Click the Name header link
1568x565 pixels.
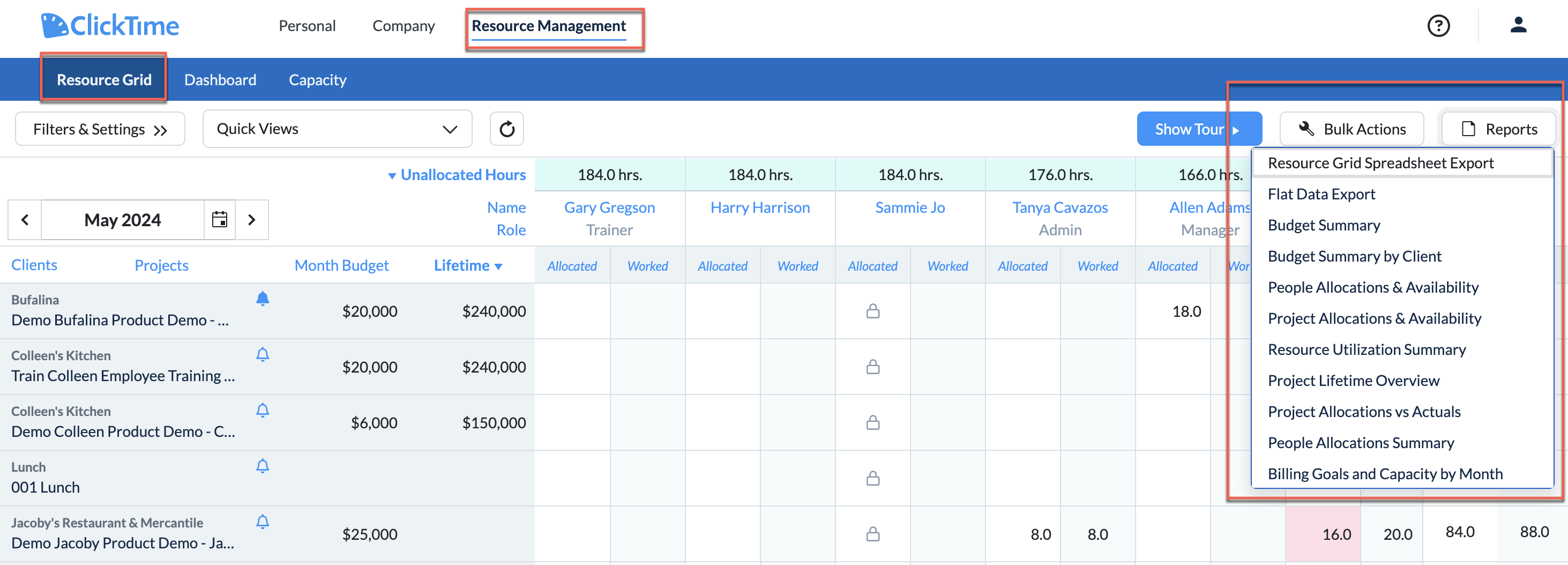[x=506, y=207]
